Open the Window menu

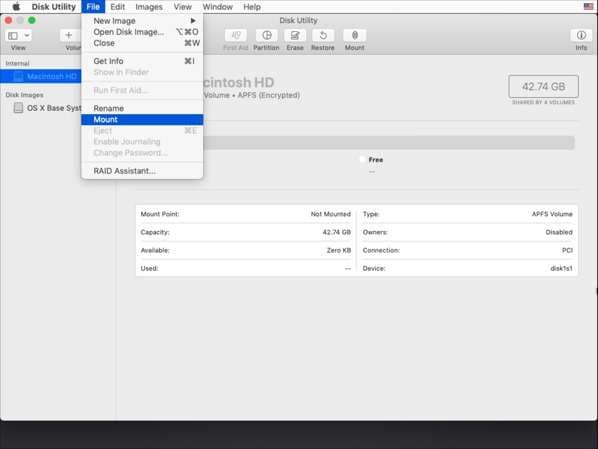coord(217,6)
